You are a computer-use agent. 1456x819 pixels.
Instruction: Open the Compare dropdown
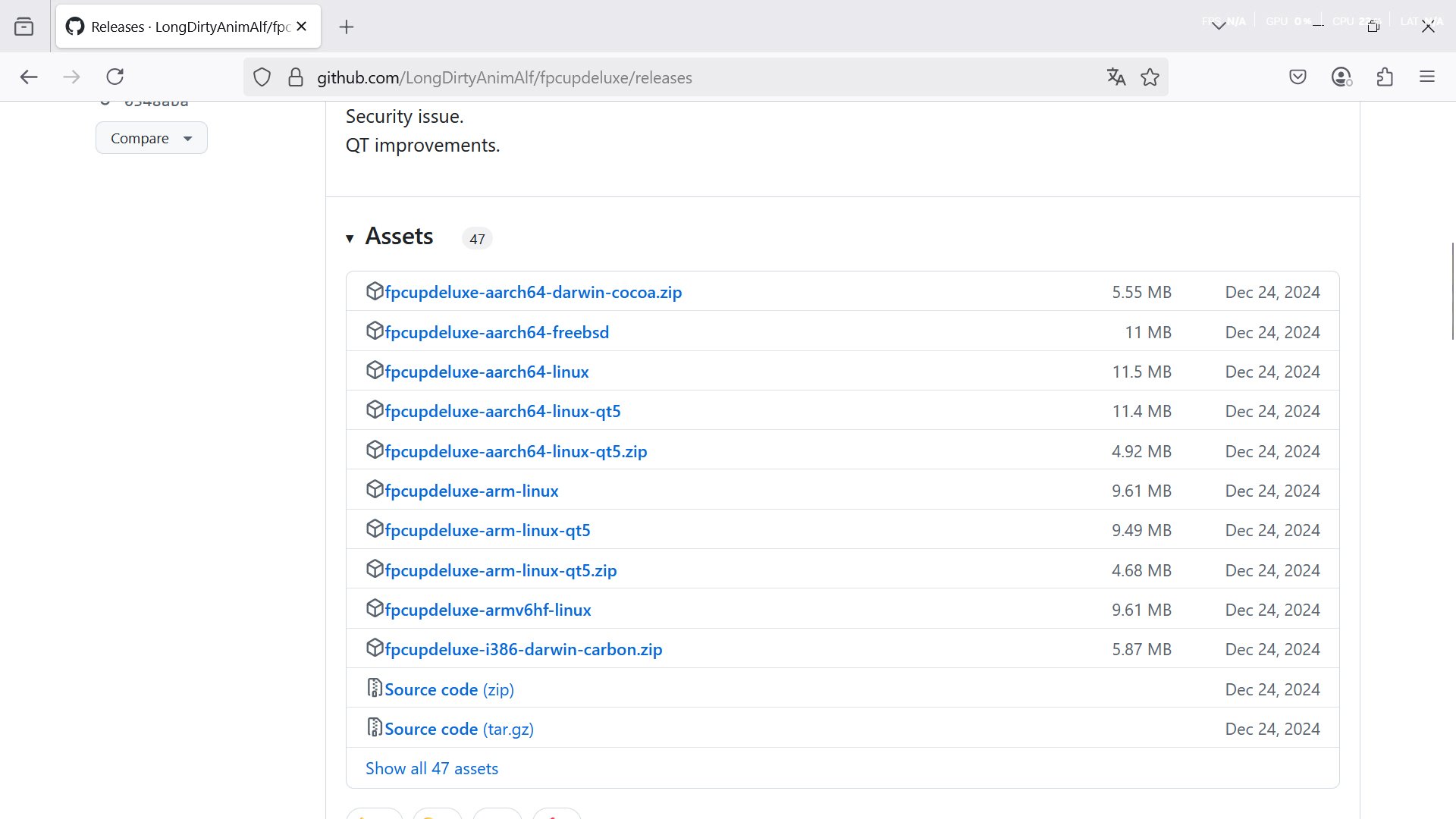(151, 138)
